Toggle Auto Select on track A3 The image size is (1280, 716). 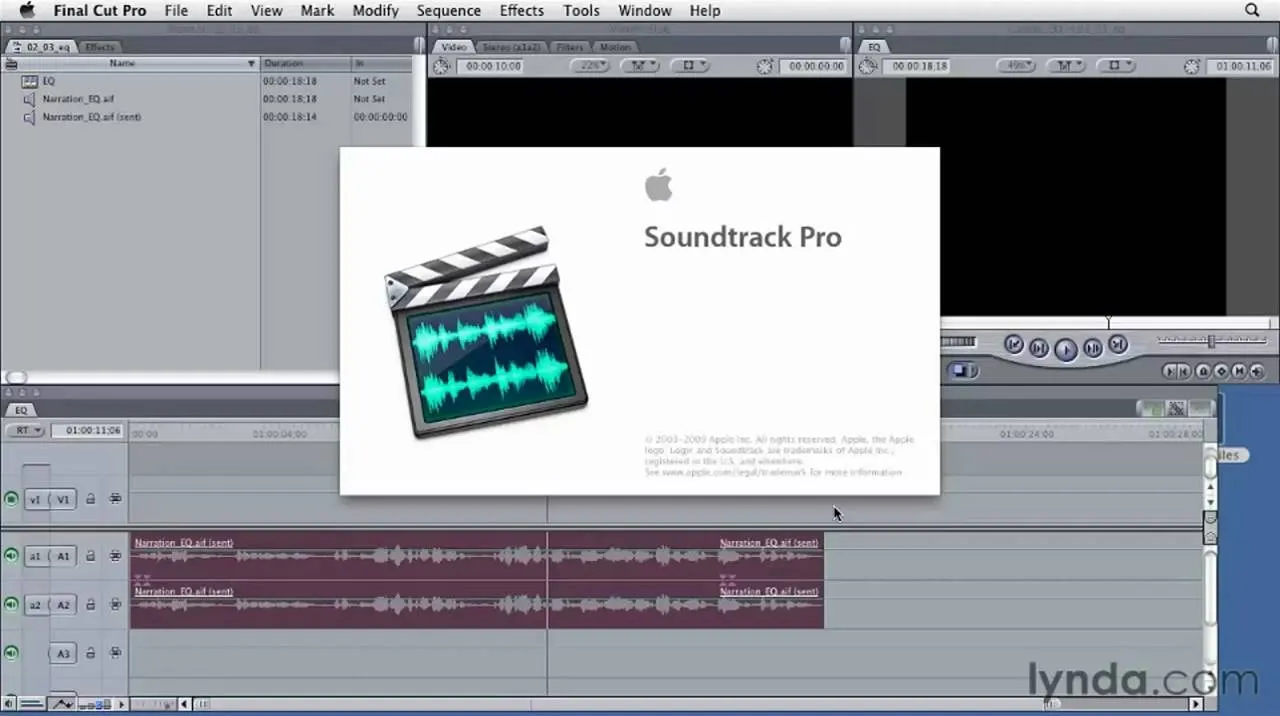(x=115, y=653)
